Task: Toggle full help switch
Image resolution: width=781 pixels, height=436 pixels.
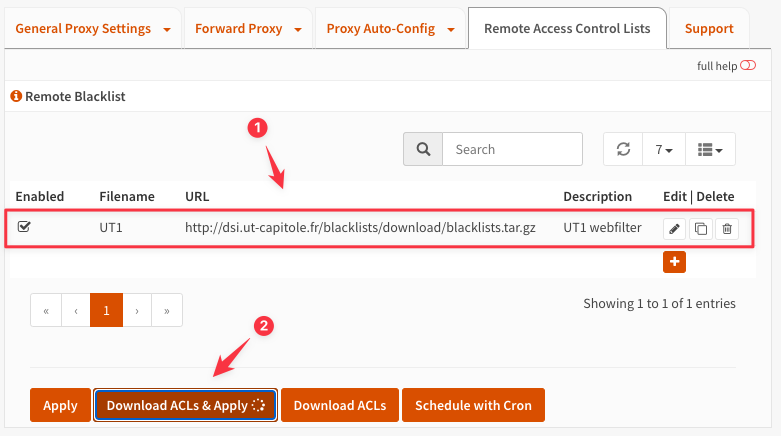Action: (748, 65)
